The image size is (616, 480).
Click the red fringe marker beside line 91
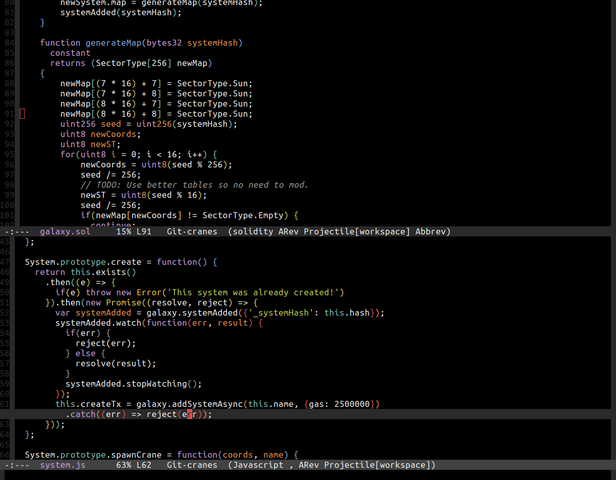(x=22, y=114)
